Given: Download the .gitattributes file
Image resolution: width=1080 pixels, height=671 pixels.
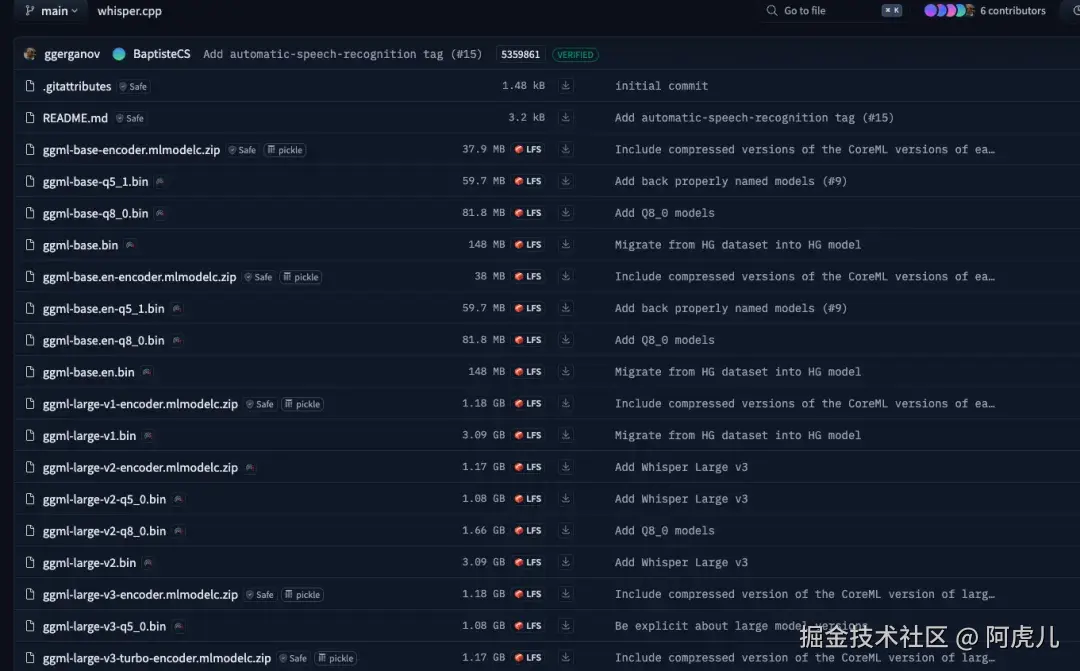Looking at the screenshot, I should tap(565, 85).
